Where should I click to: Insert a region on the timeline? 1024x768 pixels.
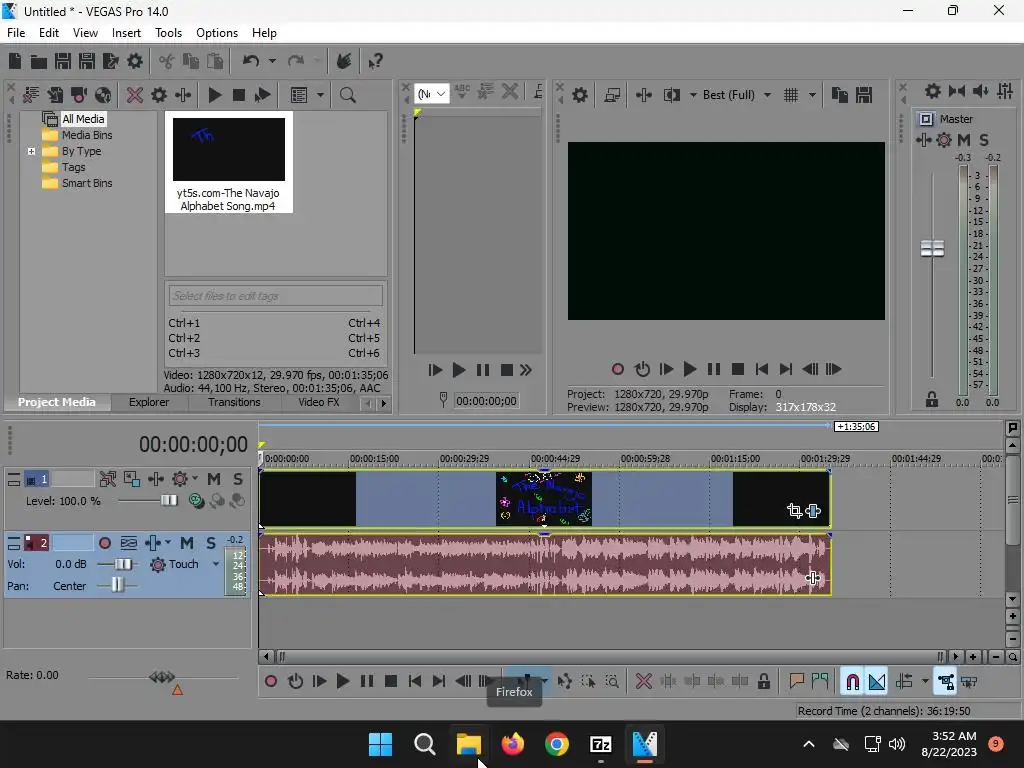(820, 682)
